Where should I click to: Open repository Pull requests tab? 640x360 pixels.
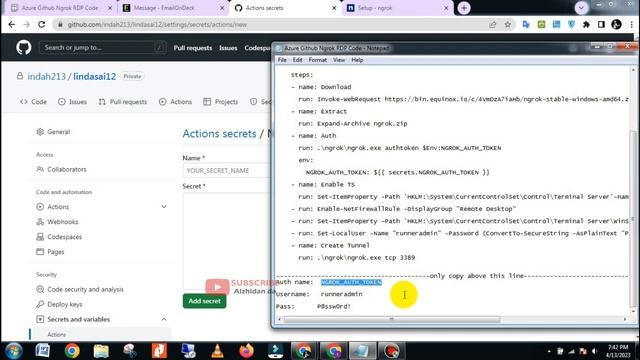point(122,102)
